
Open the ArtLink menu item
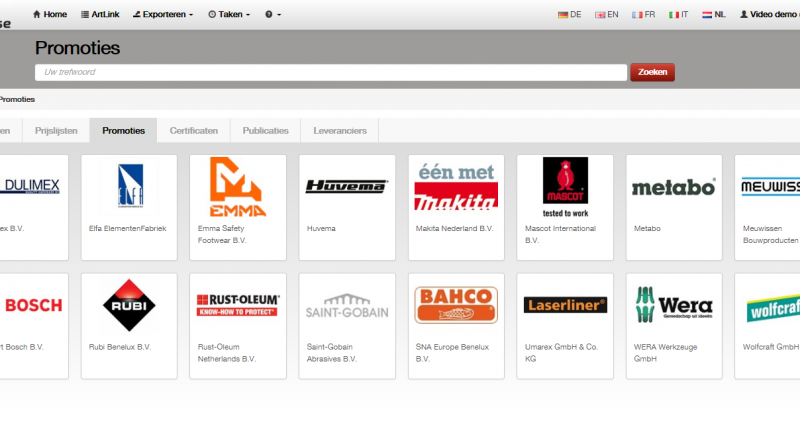coord(100,14)
